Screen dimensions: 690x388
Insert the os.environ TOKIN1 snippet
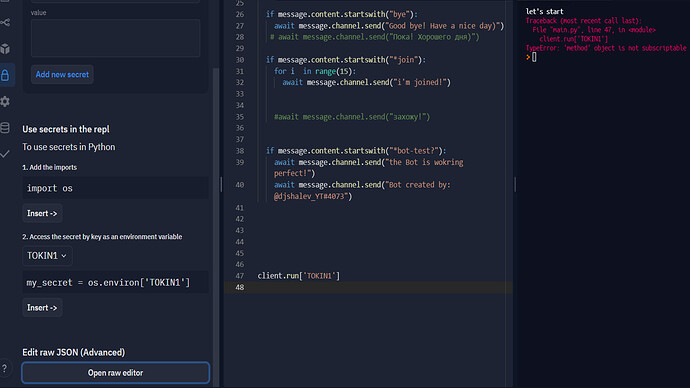pos(42,307)
